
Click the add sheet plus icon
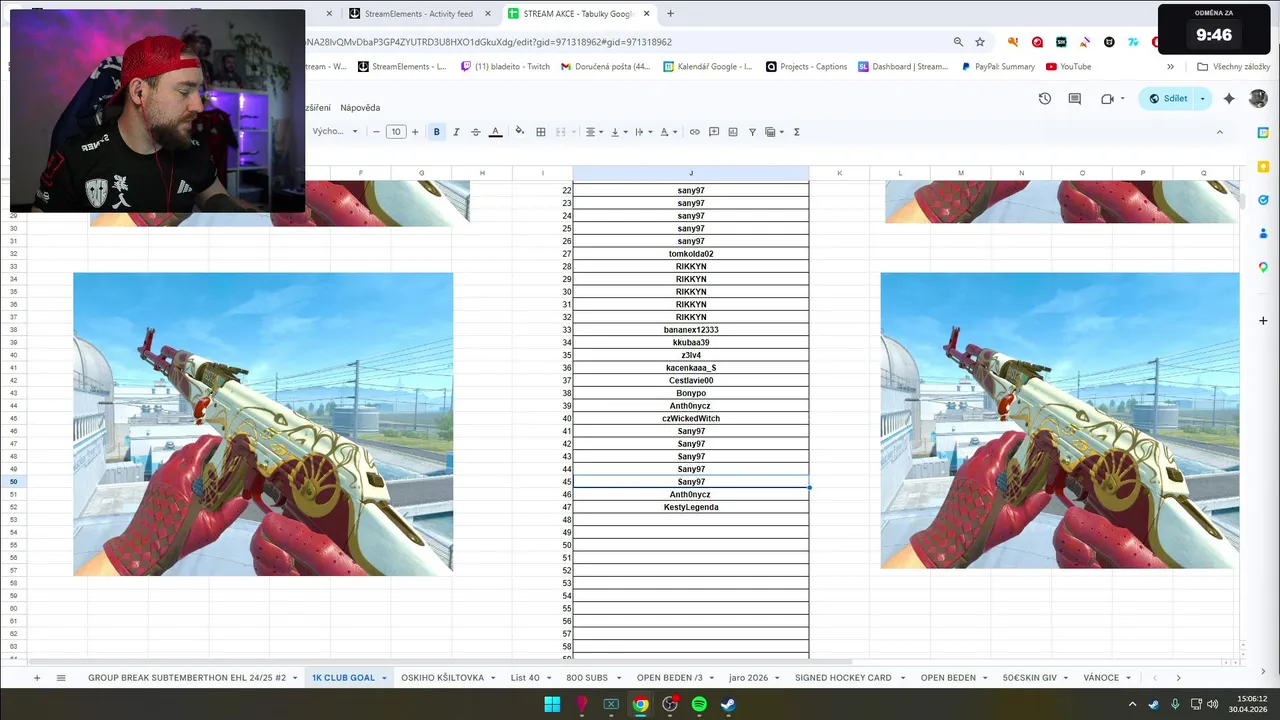[37, 678]
